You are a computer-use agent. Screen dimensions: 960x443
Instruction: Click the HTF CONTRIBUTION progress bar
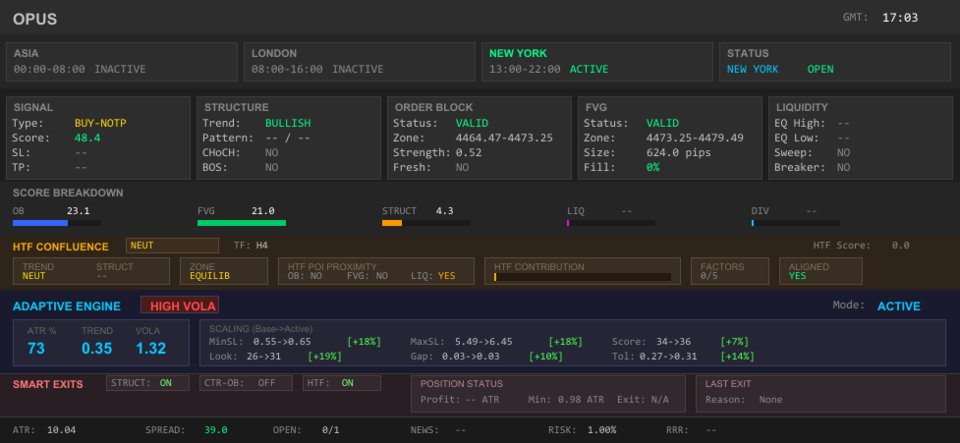[582, 277]
